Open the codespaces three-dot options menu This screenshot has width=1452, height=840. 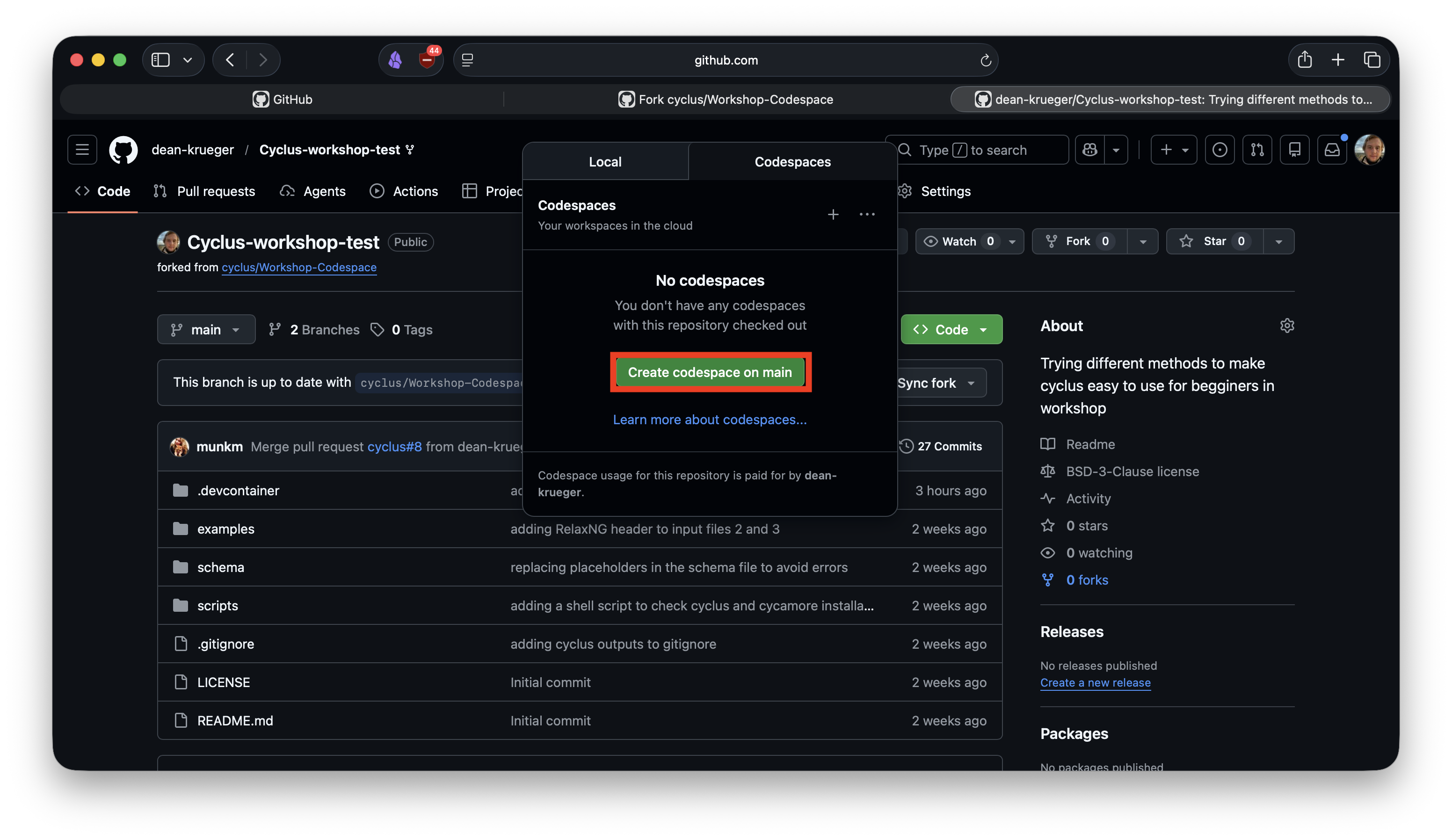click(x=867, y=215)
